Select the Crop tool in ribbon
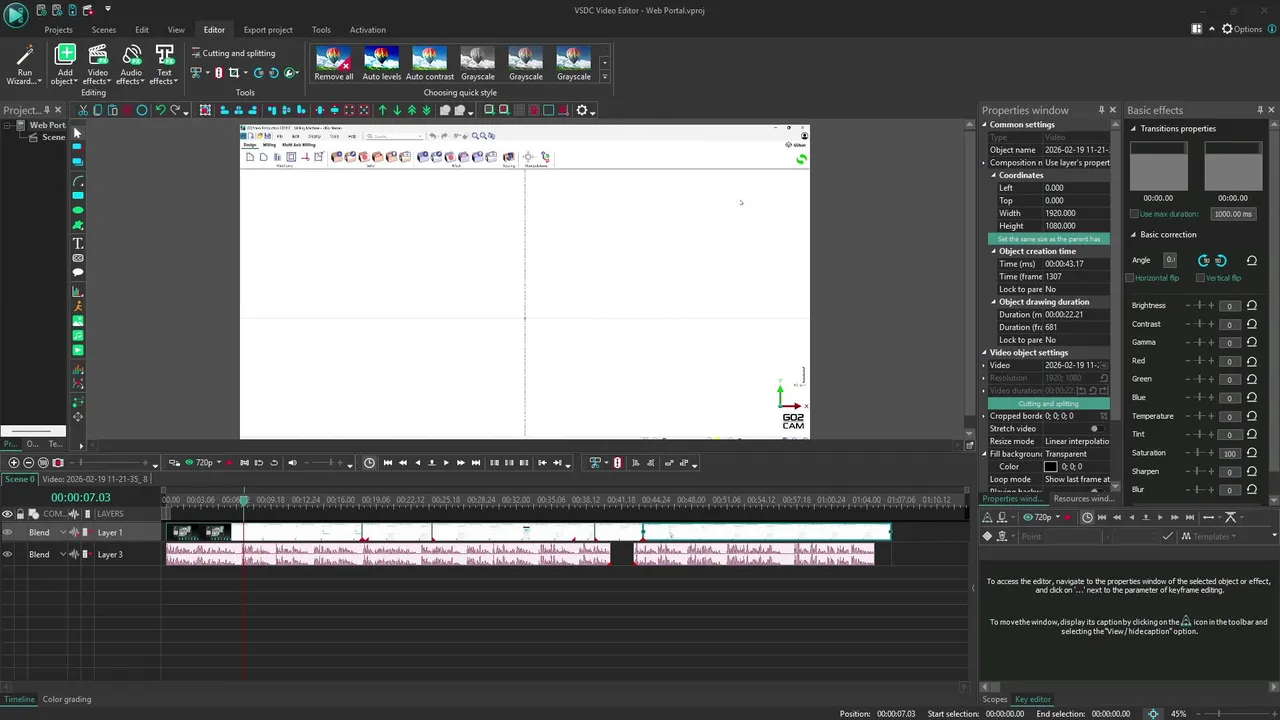The height and width of the screenshot is (720, 1280). (234, 73)
